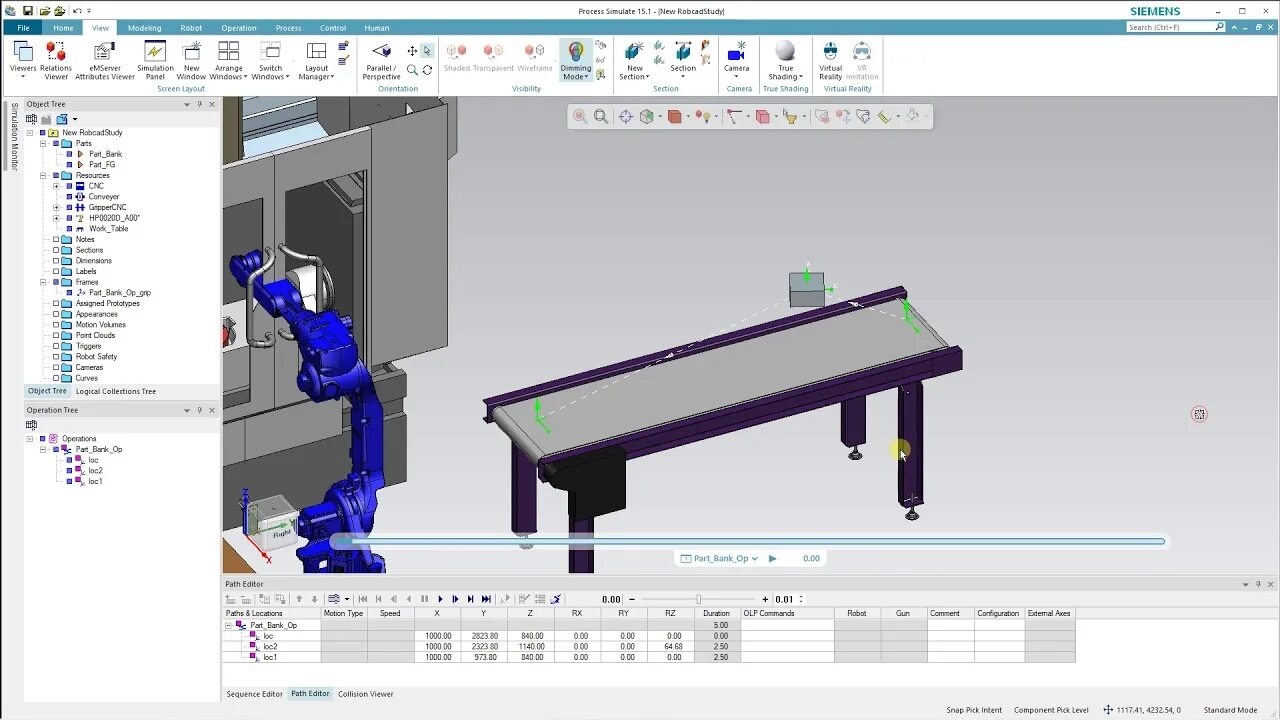1280x720 pixels.
Task: Click the Object Tree filter icon
Action: (32, 119)
